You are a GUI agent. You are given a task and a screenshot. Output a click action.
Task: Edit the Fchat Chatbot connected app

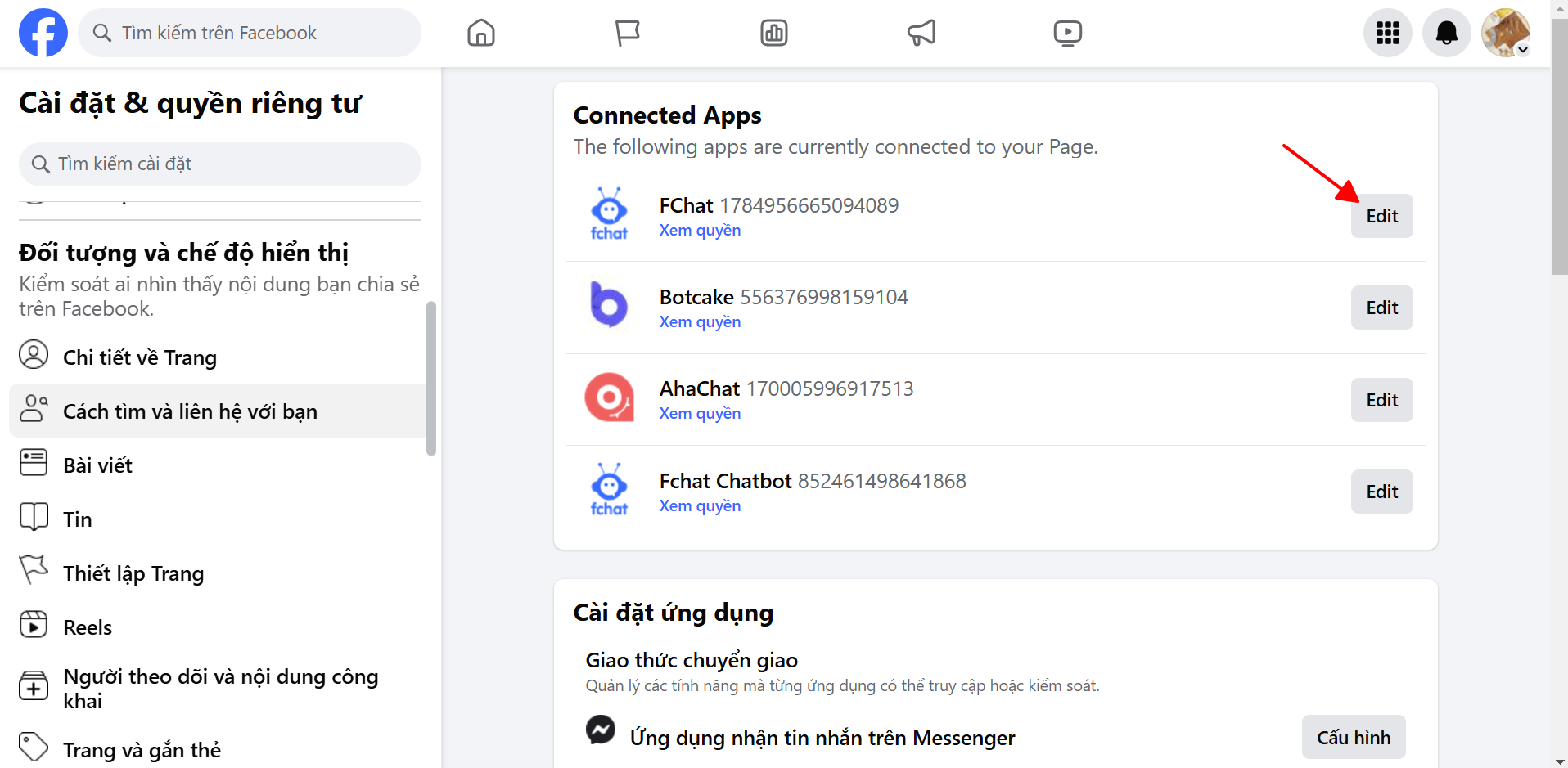[1381, 492]
